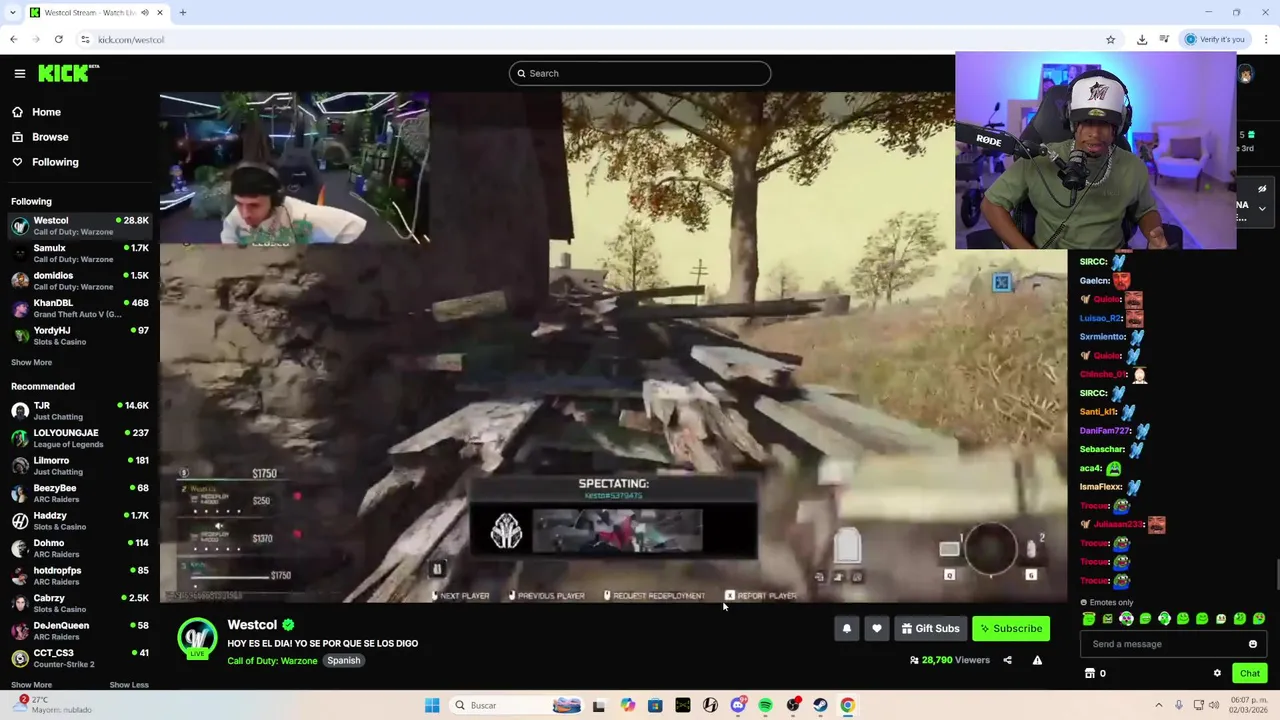
Task: Open chat settings gear
Action: point(1217,673)
